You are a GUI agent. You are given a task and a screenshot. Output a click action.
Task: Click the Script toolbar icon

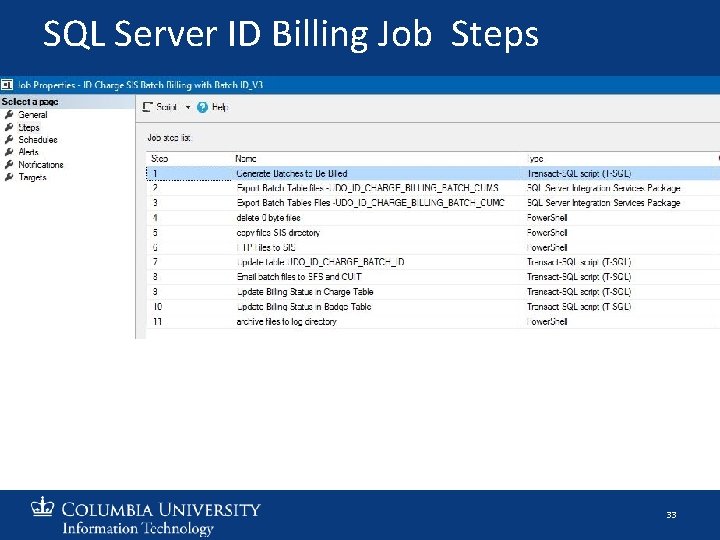coord(147,107)
